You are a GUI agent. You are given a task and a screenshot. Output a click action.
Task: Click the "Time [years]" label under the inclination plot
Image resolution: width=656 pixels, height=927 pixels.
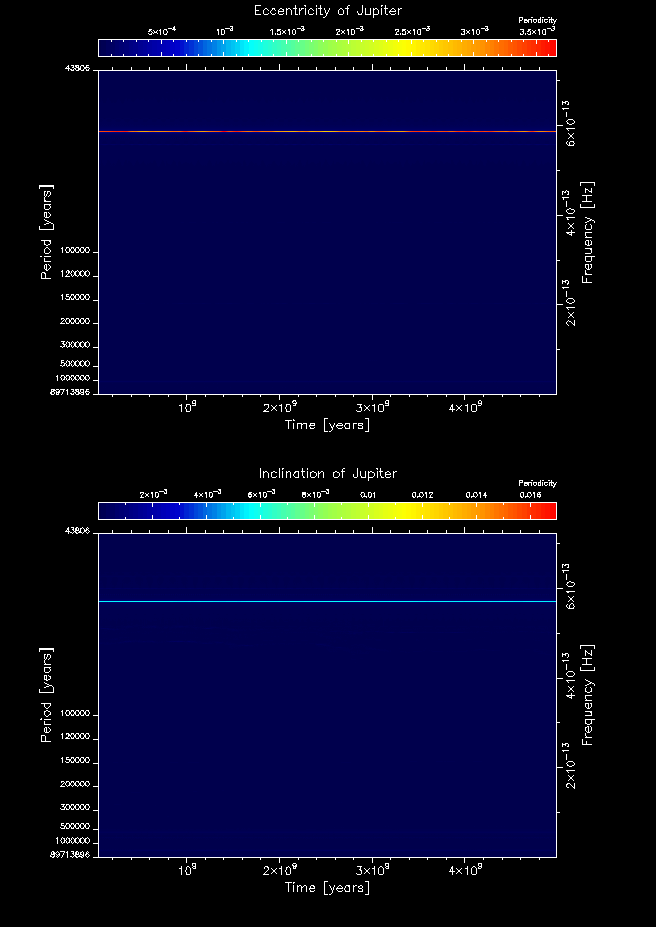[x=327, y=888]
